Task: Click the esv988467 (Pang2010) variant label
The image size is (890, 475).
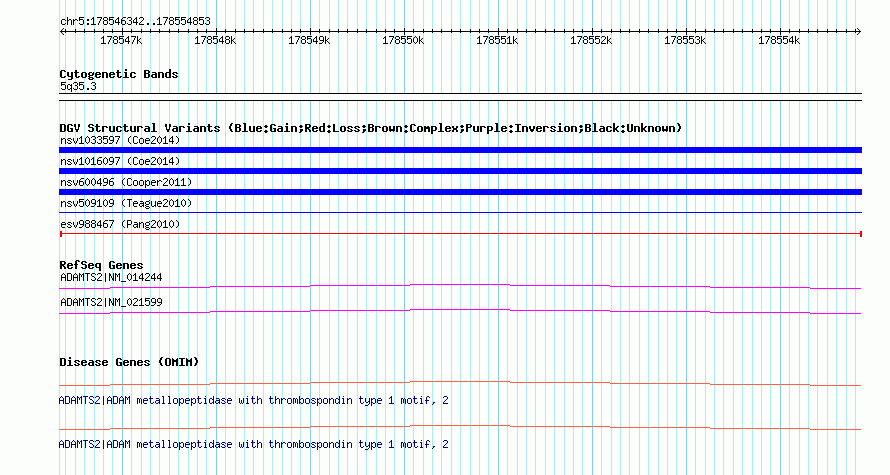Action: pos(120,224)
